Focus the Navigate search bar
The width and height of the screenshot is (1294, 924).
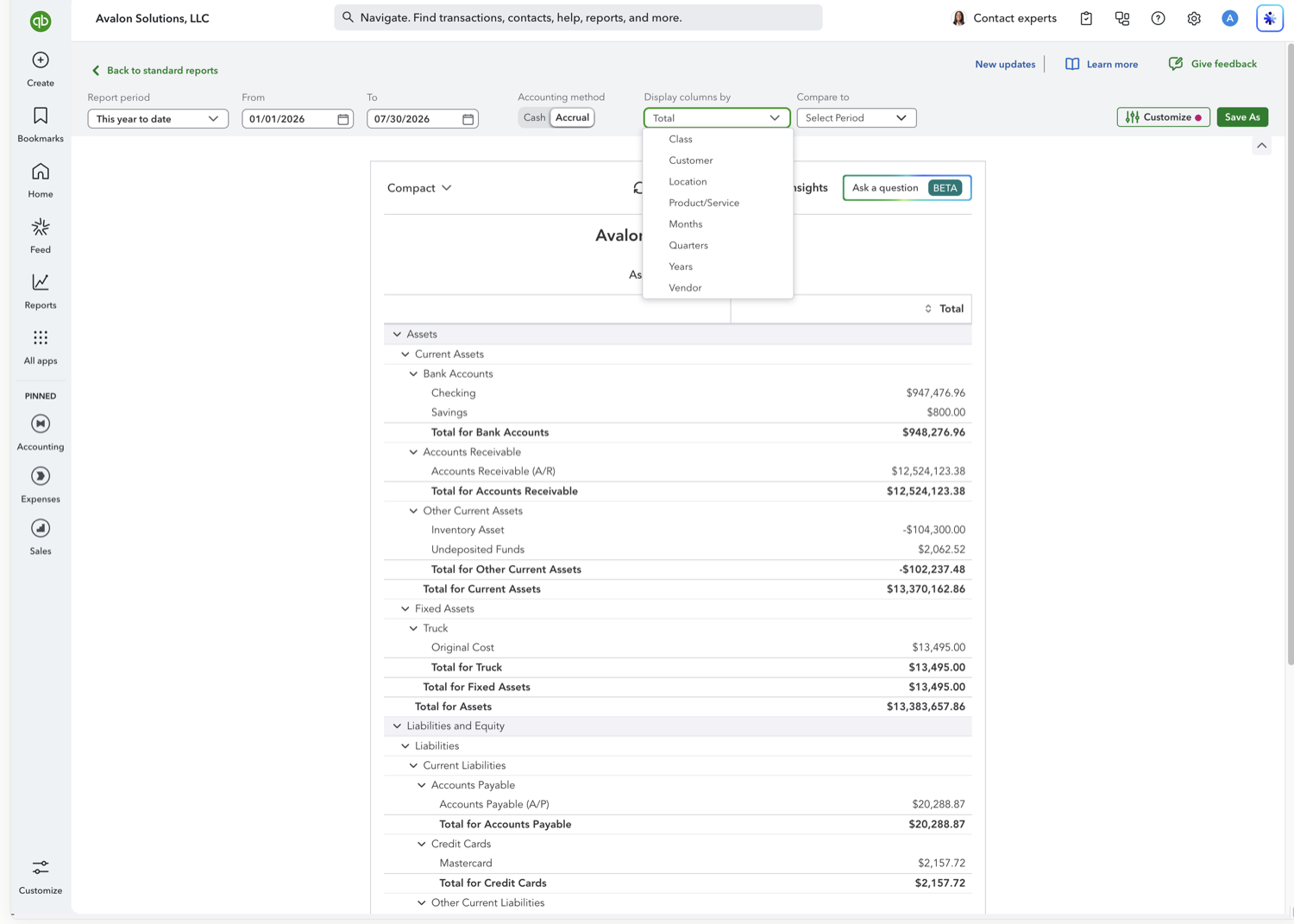pyautogui.click(x=578, y=17)
